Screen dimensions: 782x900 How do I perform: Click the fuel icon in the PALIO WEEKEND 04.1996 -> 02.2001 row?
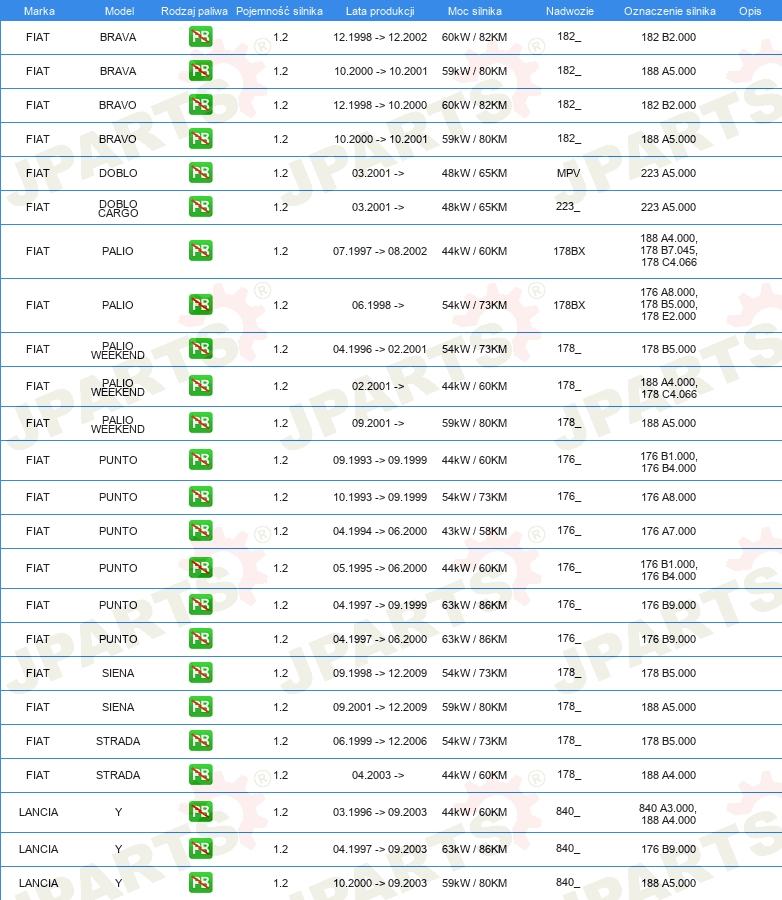[x=200, y=349]
